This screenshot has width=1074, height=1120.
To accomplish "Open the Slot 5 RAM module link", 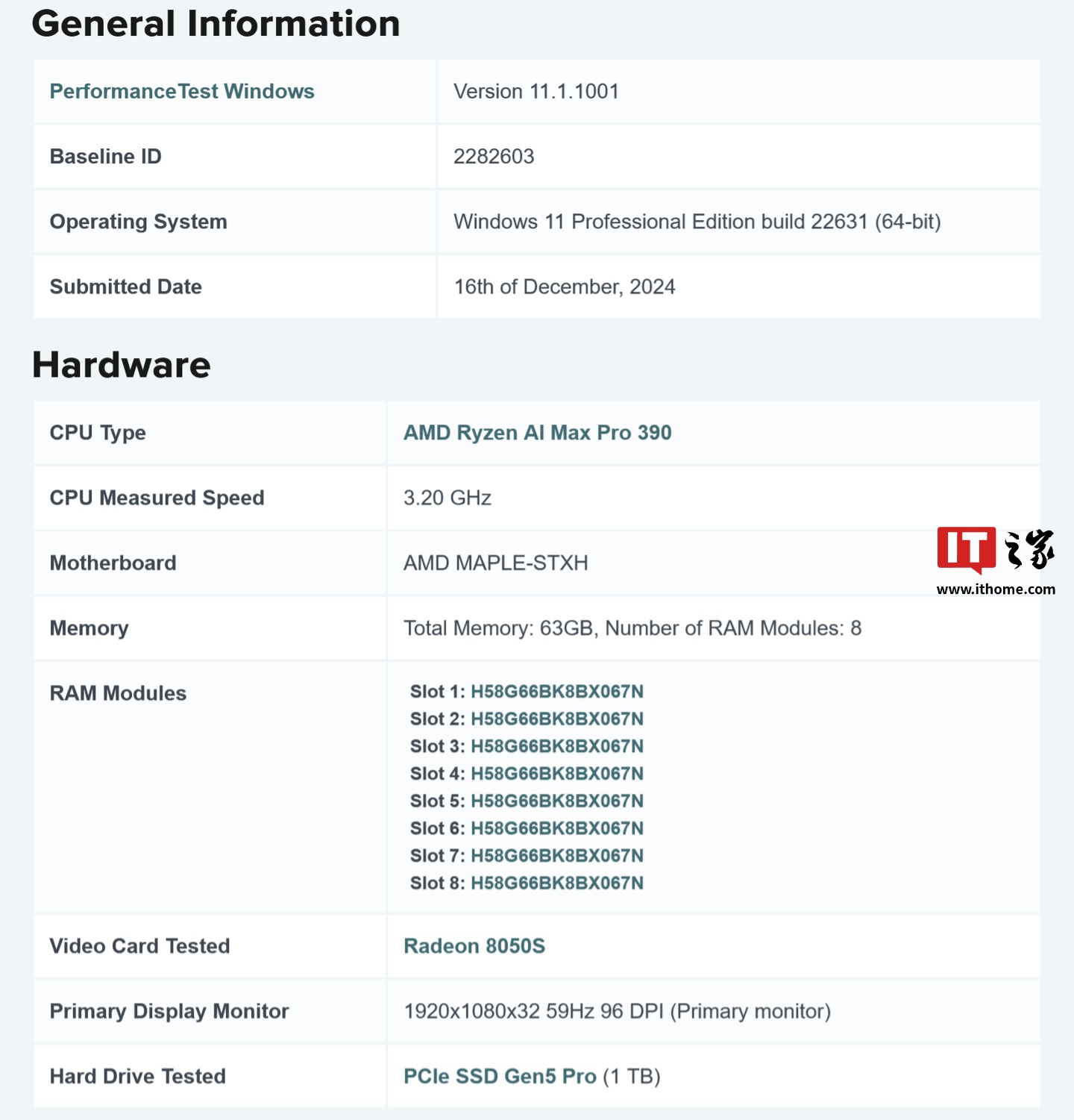I will (556, 801).
